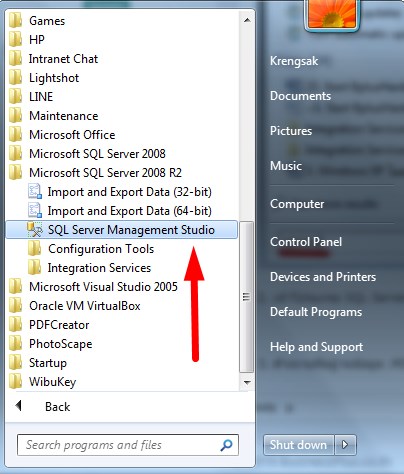
Task: Click the Startup folder icon
Action: pyautogui.click(x=15, y=363)
